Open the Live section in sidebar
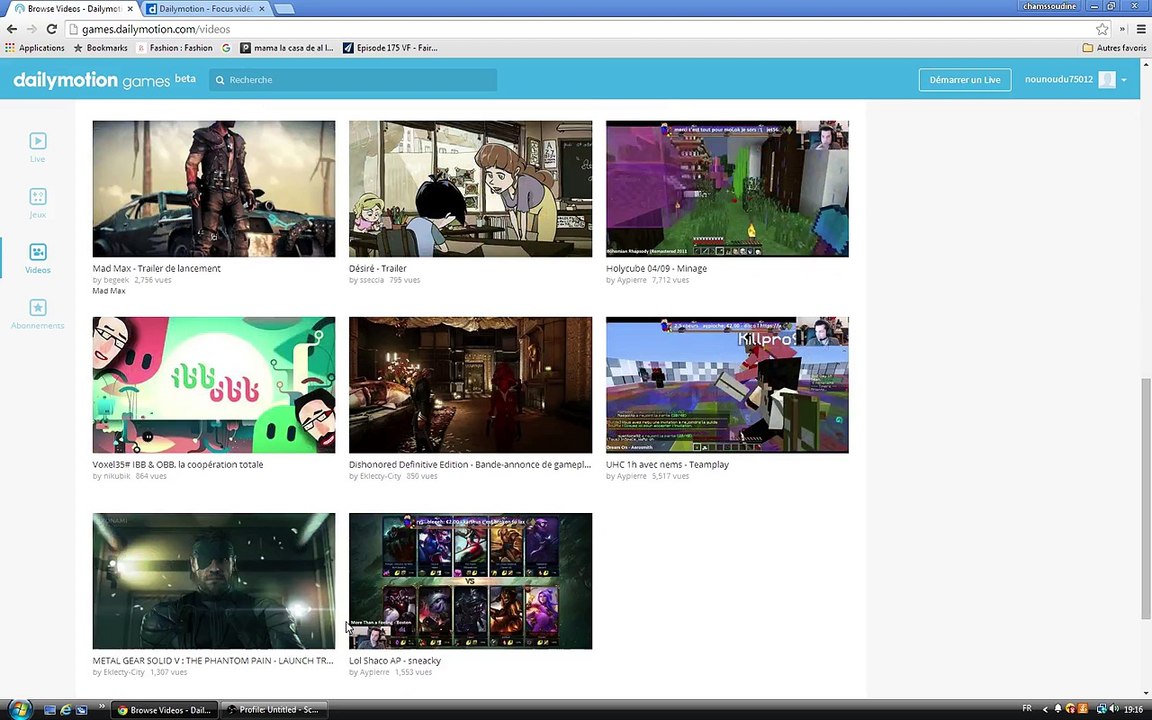 [37, 147]
